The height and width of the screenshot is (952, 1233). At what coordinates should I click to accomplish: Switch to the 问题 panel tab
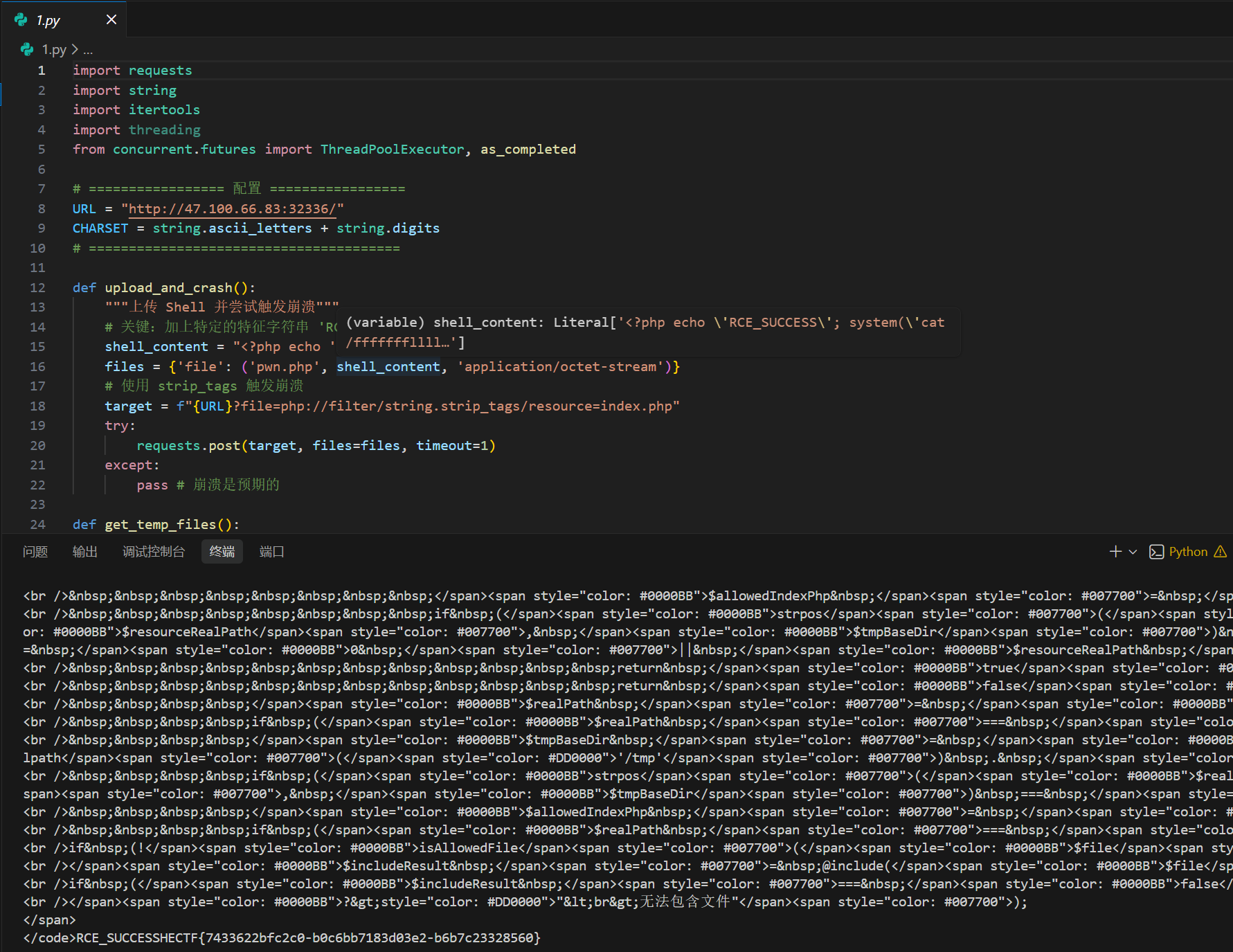coord(35,551)
